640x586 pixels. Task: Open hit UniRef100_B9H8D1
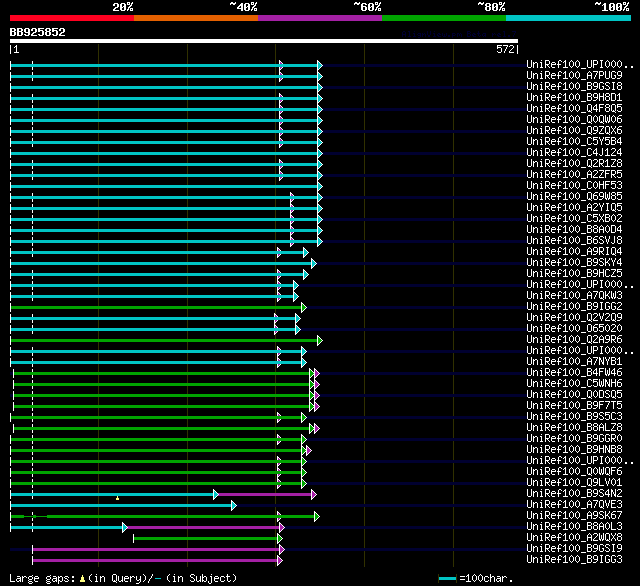click(574, 97)
